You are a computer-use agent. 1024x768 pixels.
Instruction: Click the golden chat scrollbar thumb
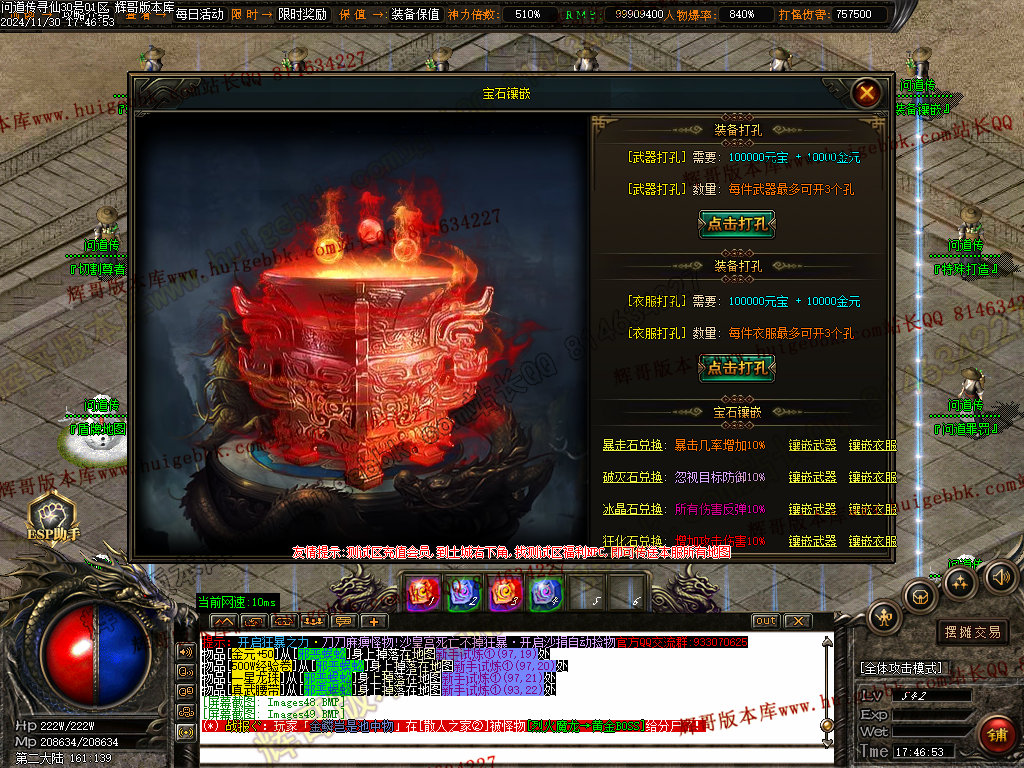tap(827, 726)
